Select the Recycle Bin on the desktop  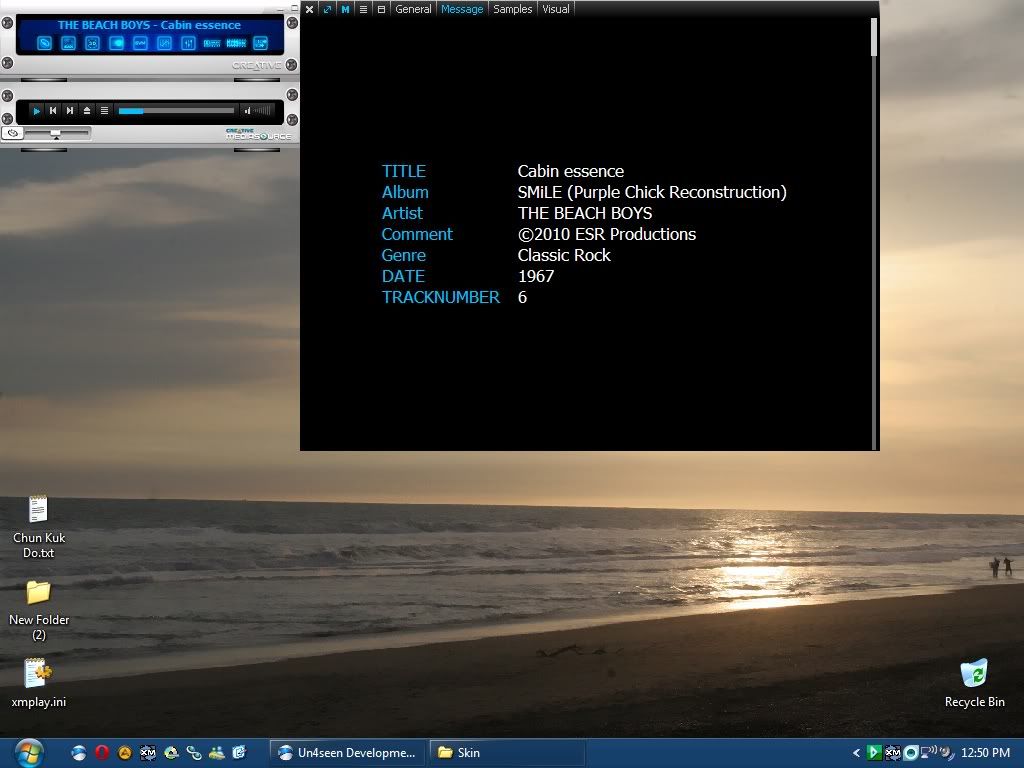click(x=974, y=684)
